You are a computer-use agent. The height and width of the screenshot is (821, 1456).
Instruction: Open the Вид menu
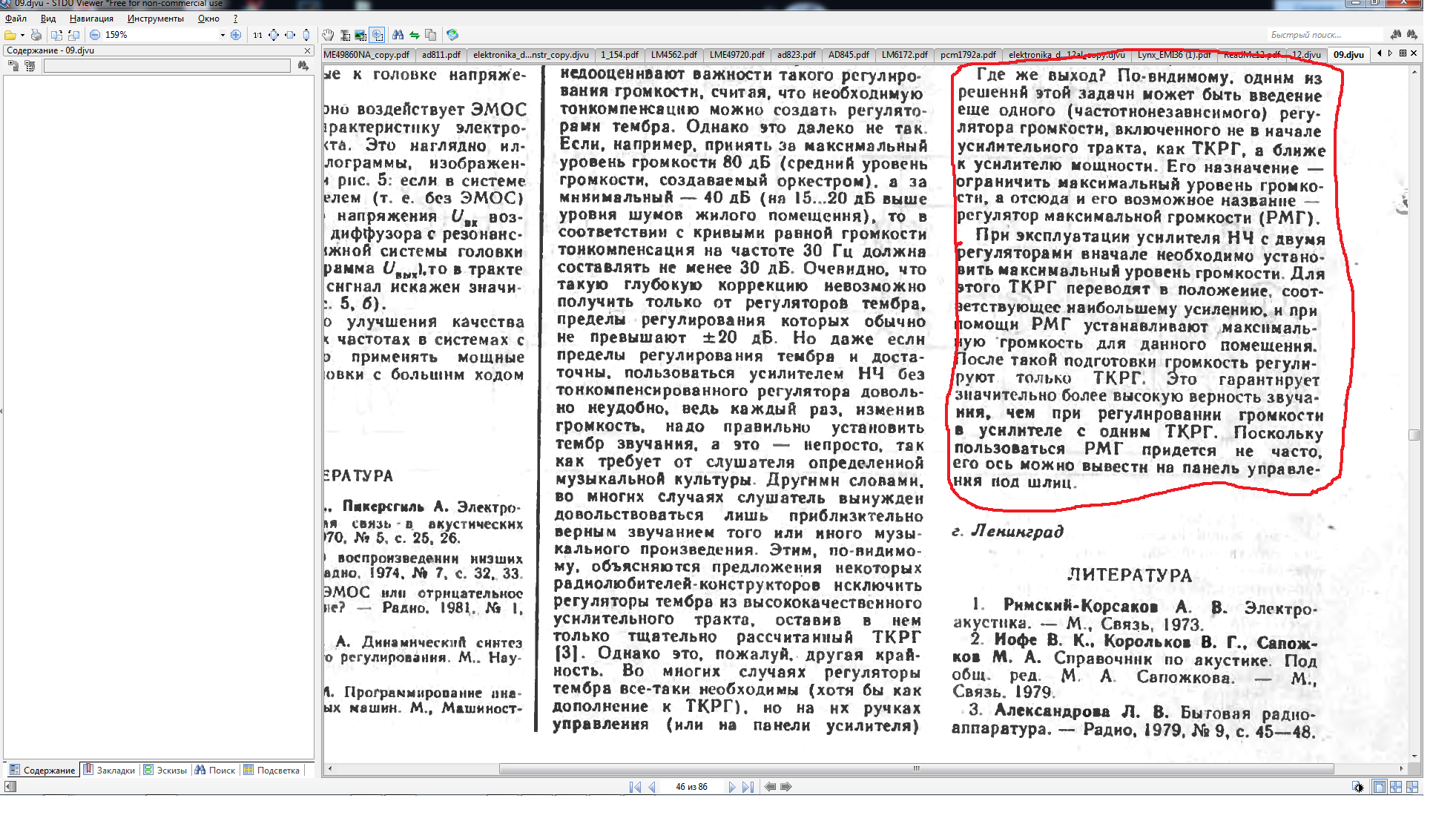point(48,19)
